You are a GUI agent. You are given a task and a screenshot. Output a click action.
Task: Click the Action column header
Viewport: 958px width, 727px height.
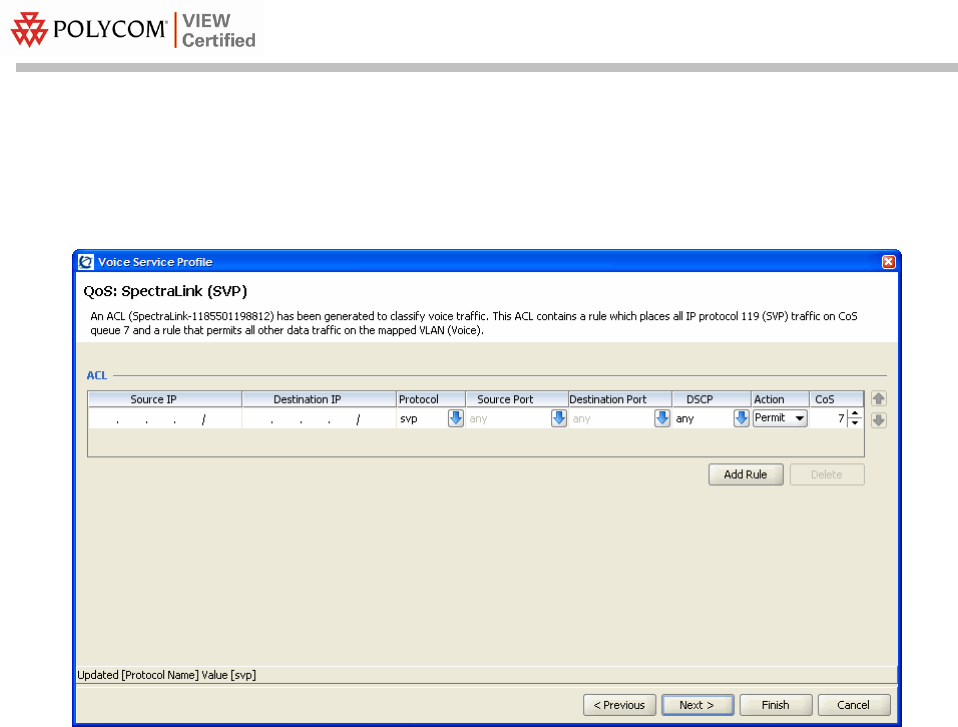(780, 399)
